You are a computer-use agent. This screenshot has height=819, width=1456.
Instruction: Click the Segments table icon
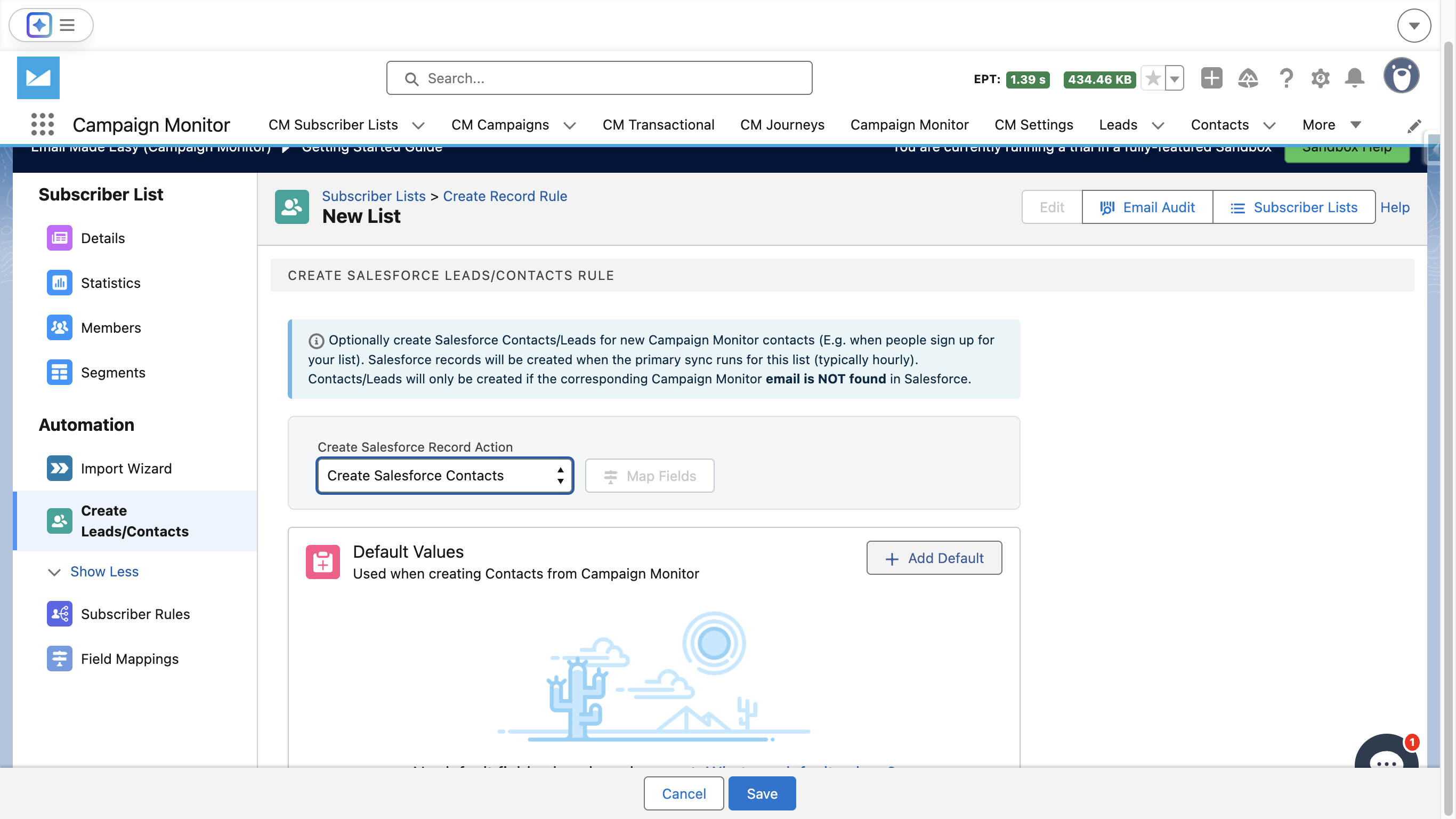[59, 372]
